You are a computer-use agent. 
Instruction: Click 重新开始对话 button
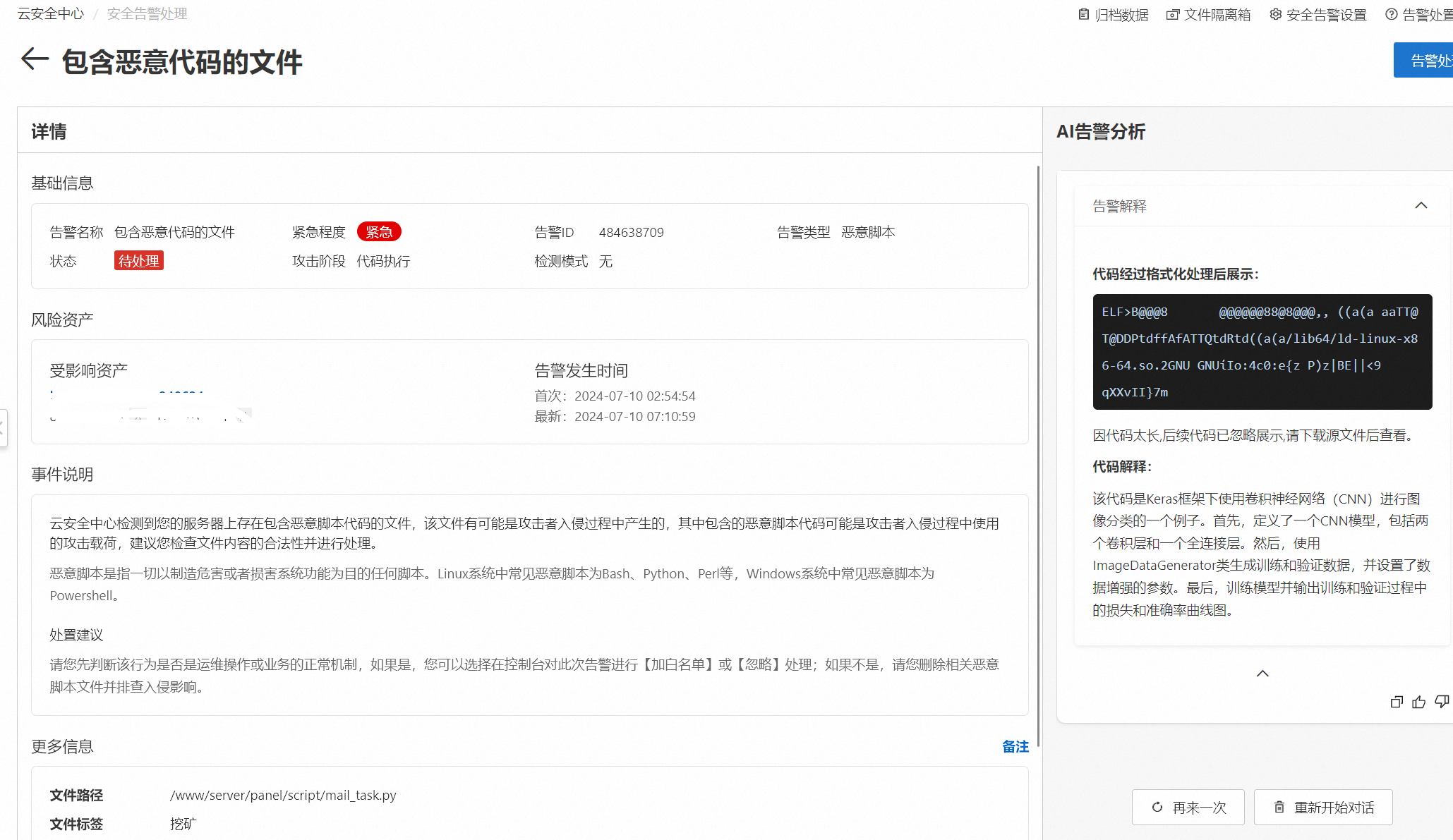click(1323, 807)
